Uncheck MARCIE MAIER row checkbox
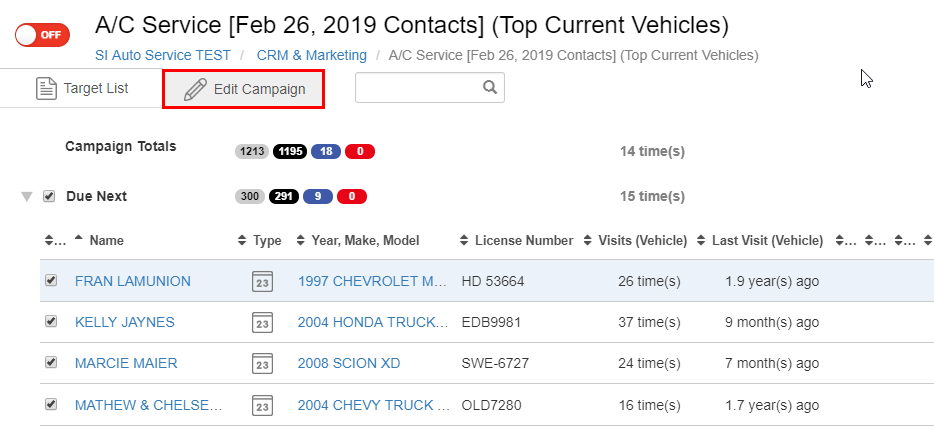The width and height of the screenshot is (934, 433). click(51, 362)
